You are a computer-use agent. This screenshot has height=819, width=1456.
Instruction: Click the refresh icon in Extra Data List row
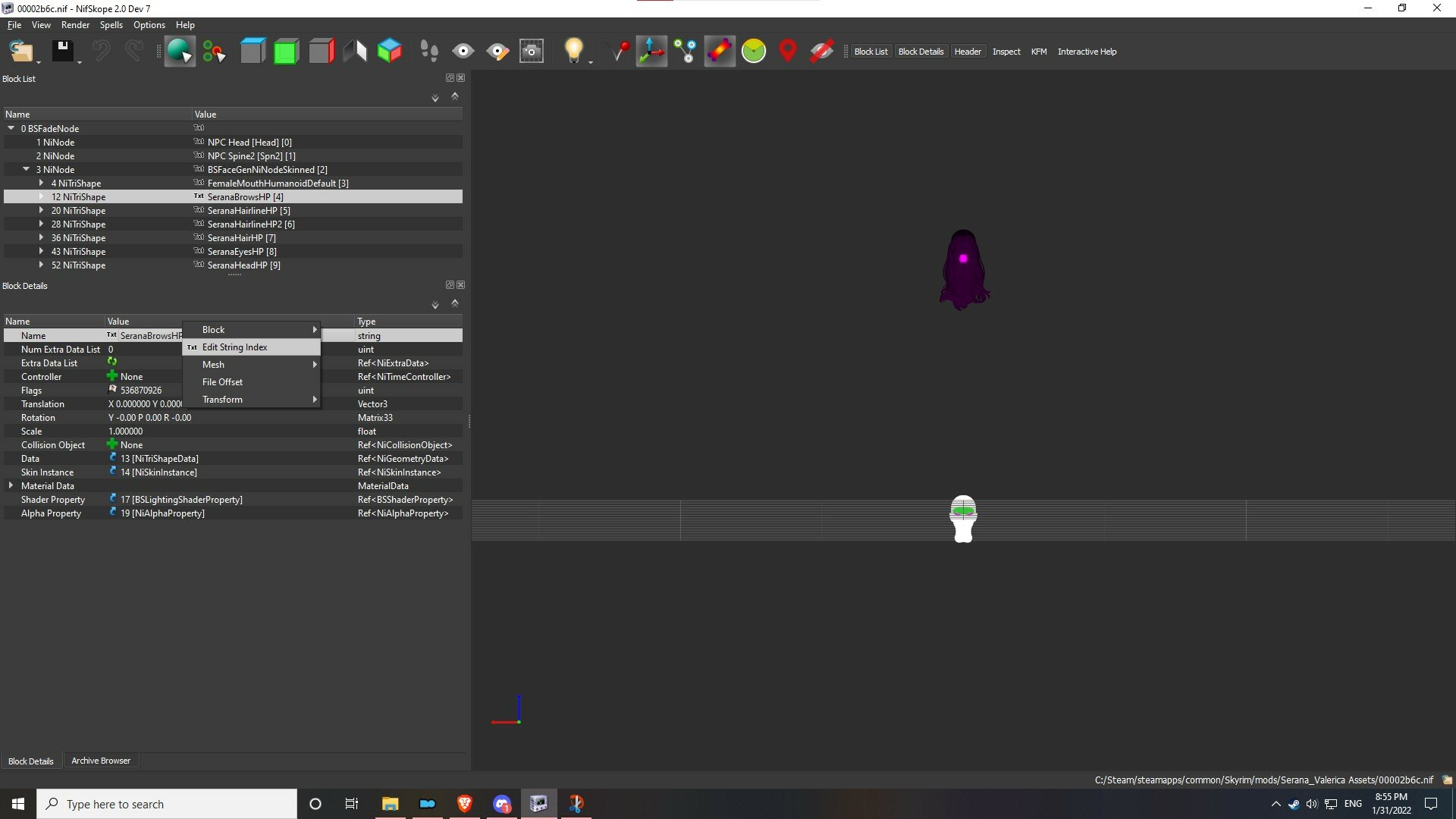(112, 362)
